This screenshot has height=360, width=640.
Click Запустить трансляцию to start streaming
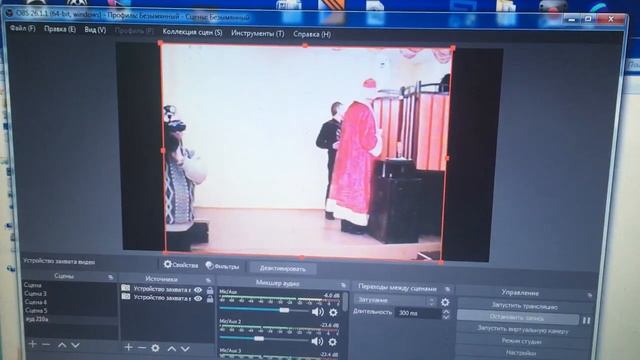tap(524, 306)
